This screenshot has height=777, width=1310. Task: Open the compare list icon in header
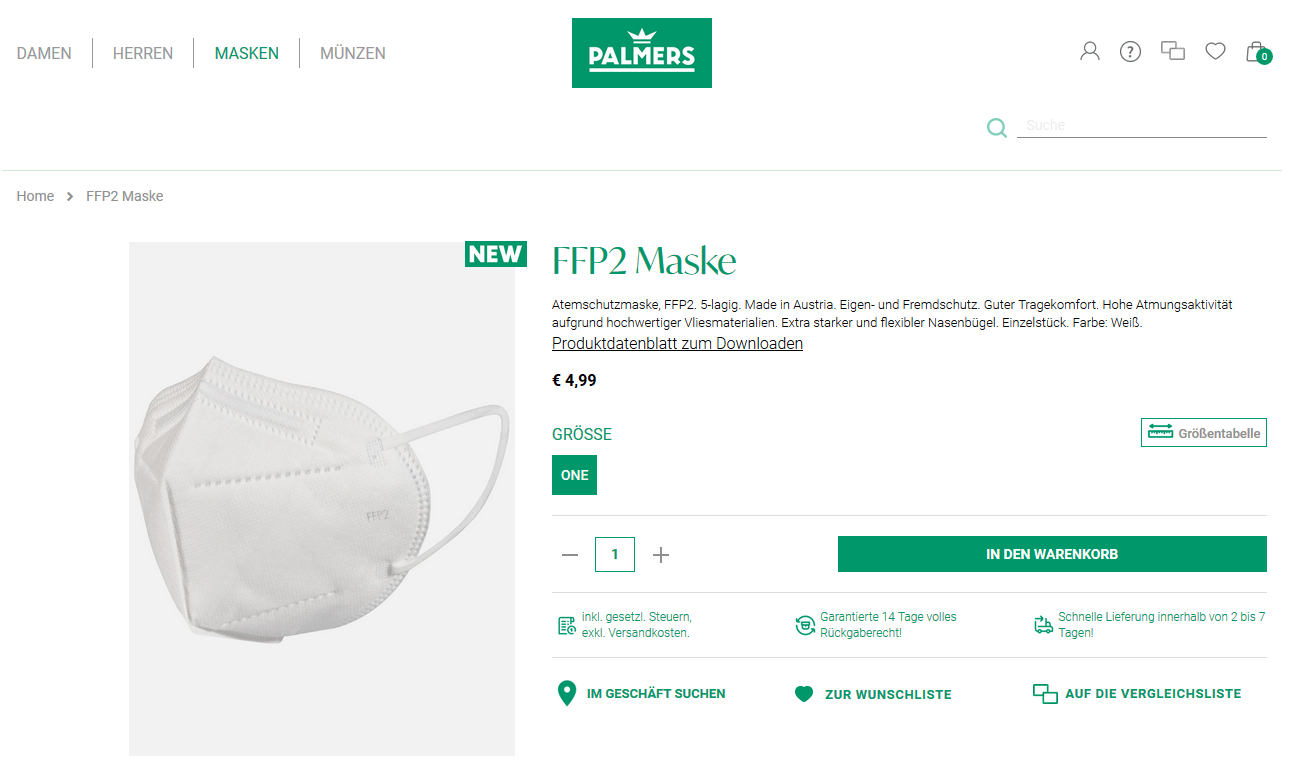coord(1172,50)
